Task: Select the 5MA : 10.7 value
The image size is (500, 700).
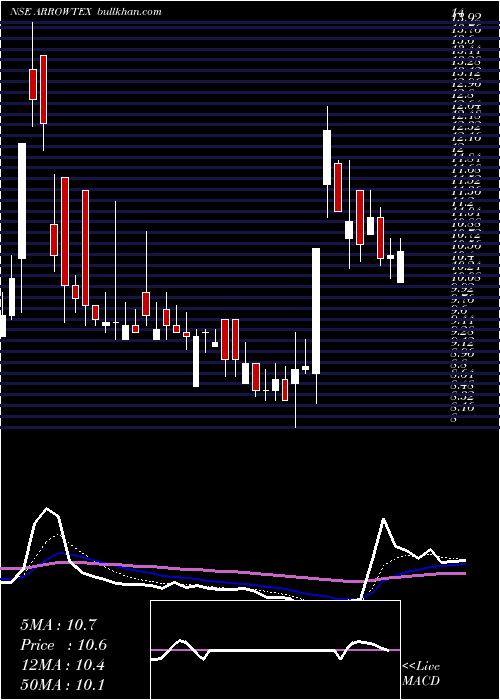Action: (x=58, y=625)
